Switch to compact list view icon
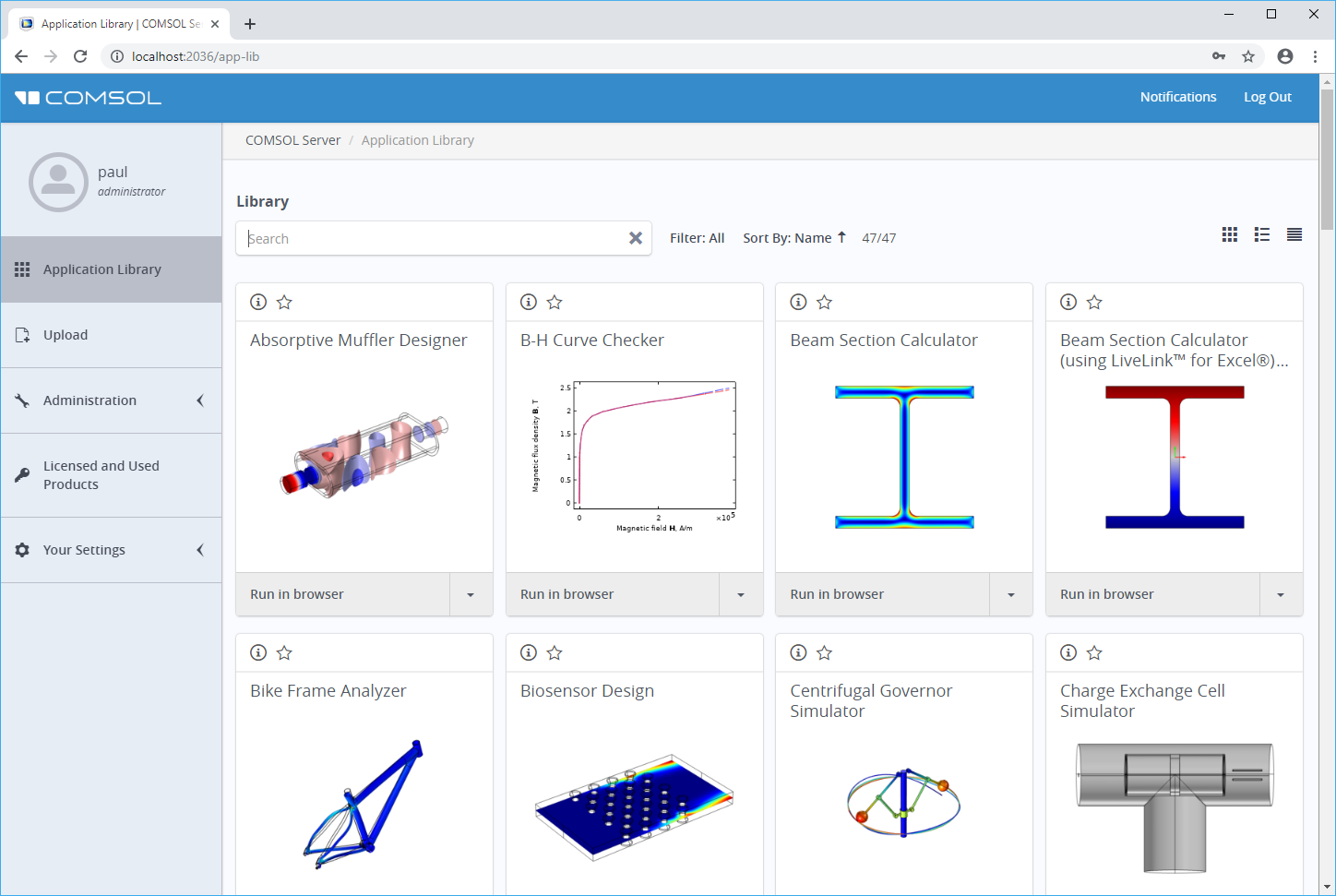This screenshot has height=896, width=1336. pos(1294,235)
